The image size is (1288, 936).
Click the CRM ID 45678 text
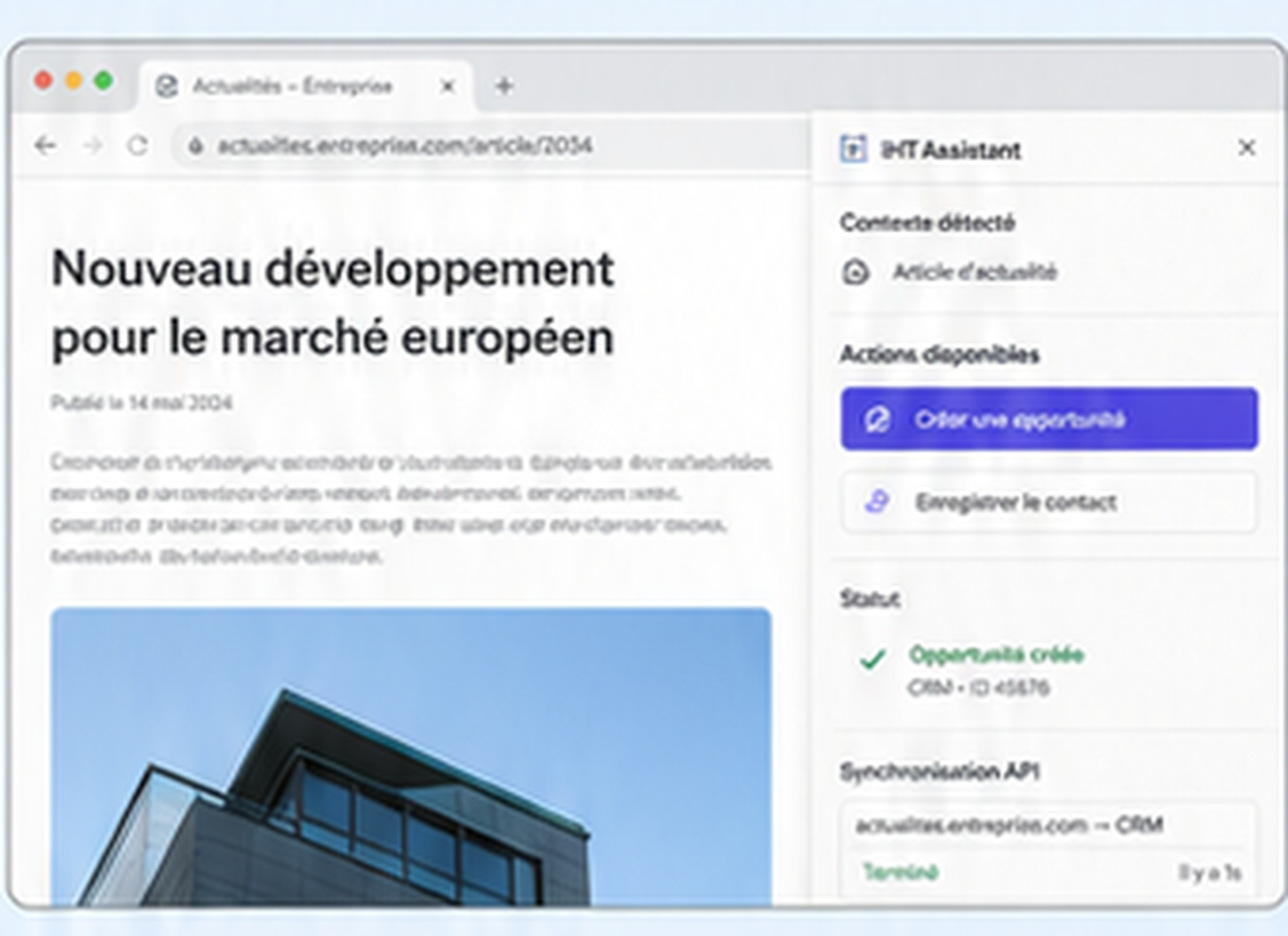pyautogui.click(x=978, y=687)
